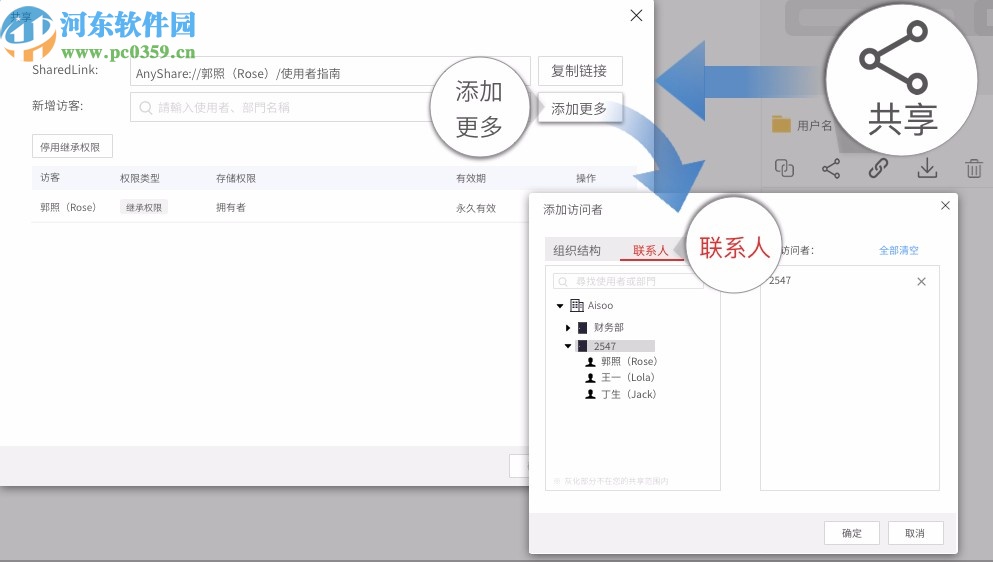
Task: Click the download icon in background toolbar
Action: point(927,168)
